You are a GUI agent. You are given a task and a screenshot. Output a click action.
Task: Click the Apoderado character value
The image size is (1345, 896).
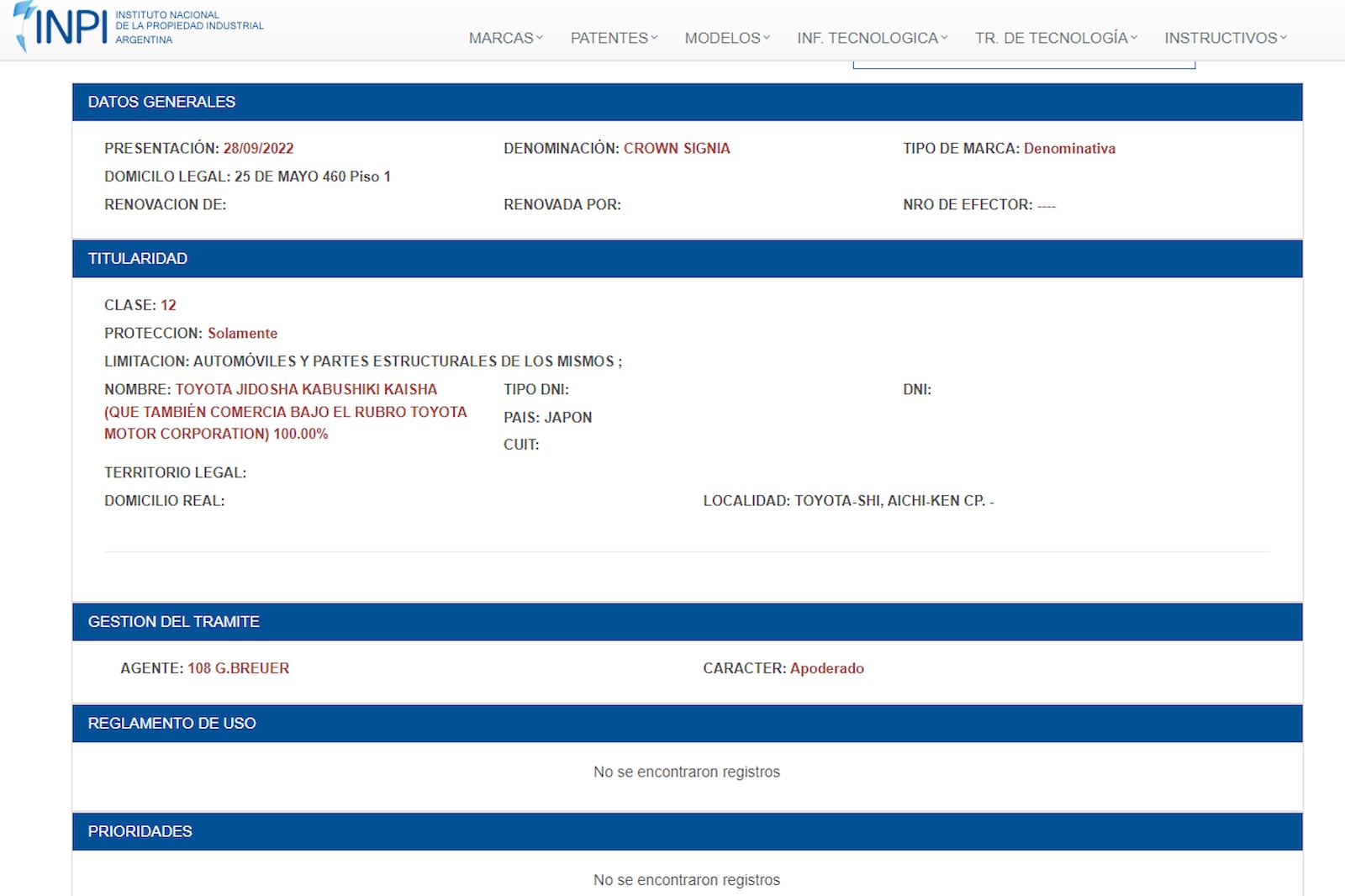coord(826,668)
